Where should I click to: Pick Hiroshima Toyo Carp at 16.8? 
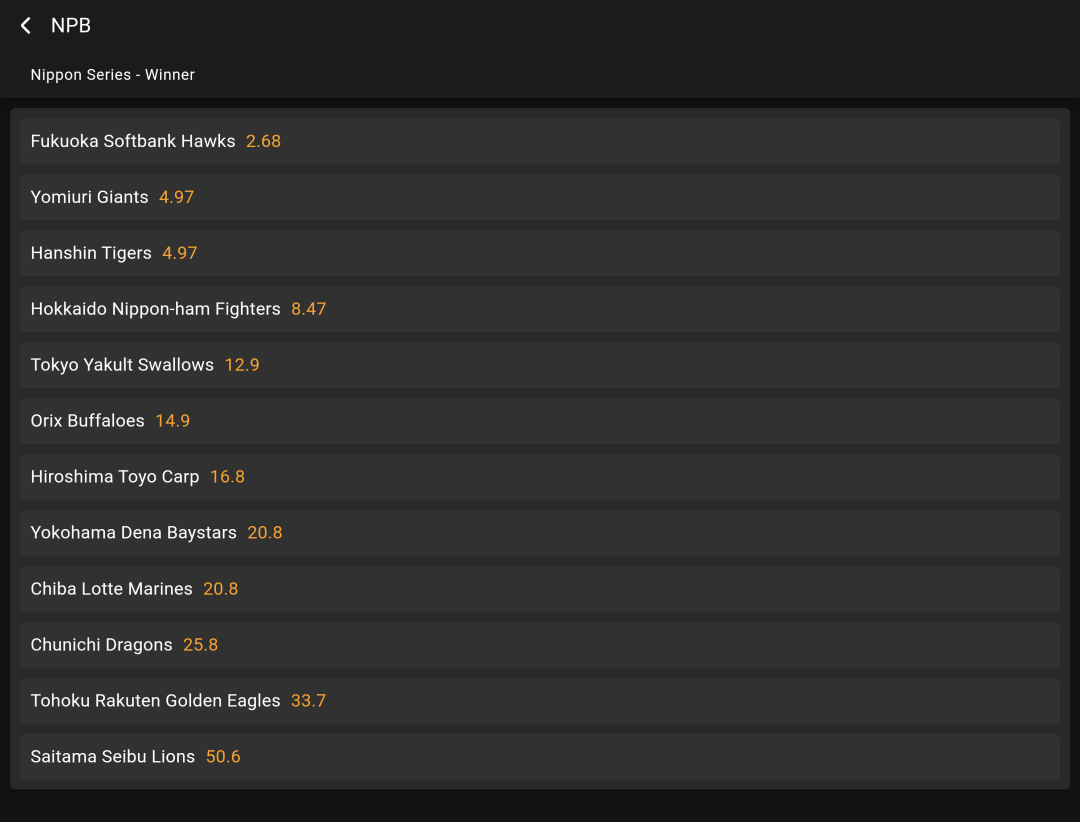pyautogui.click(x=539, y=477)
